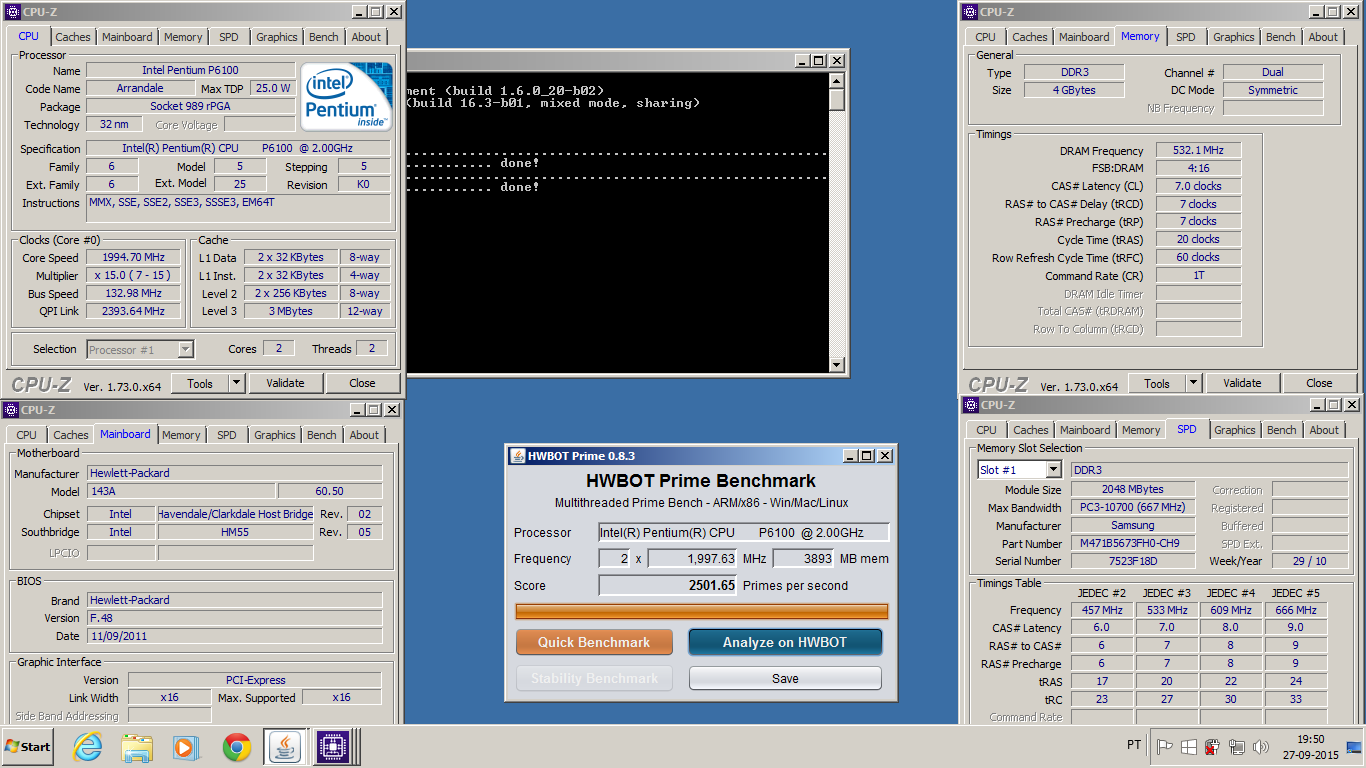Click the network tray icon
The height and width of the screenshot is (768, 1366).
tap(1236, 746)
